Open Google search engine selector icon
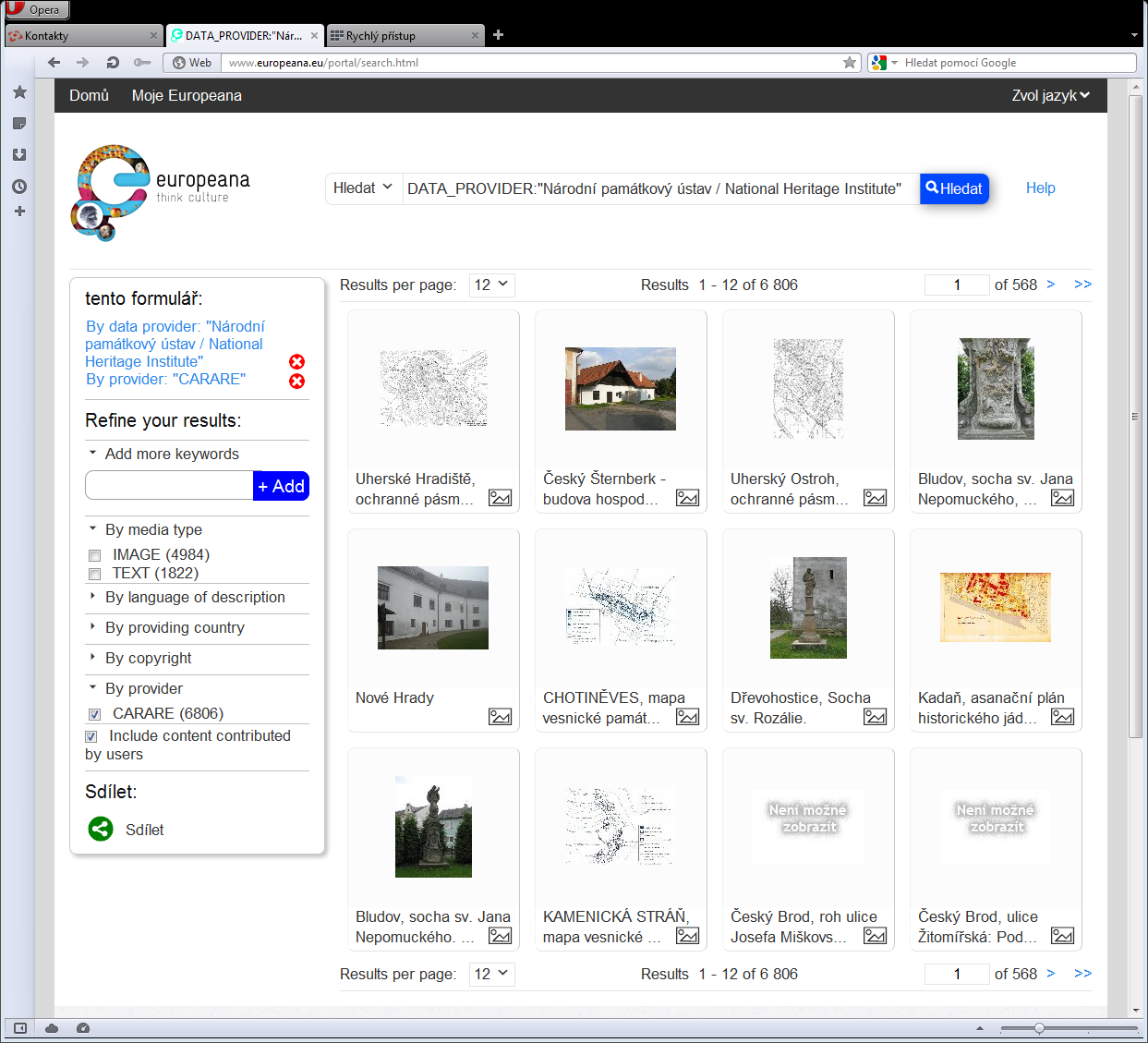1148x1043 pixels. (x=884, y=63)
